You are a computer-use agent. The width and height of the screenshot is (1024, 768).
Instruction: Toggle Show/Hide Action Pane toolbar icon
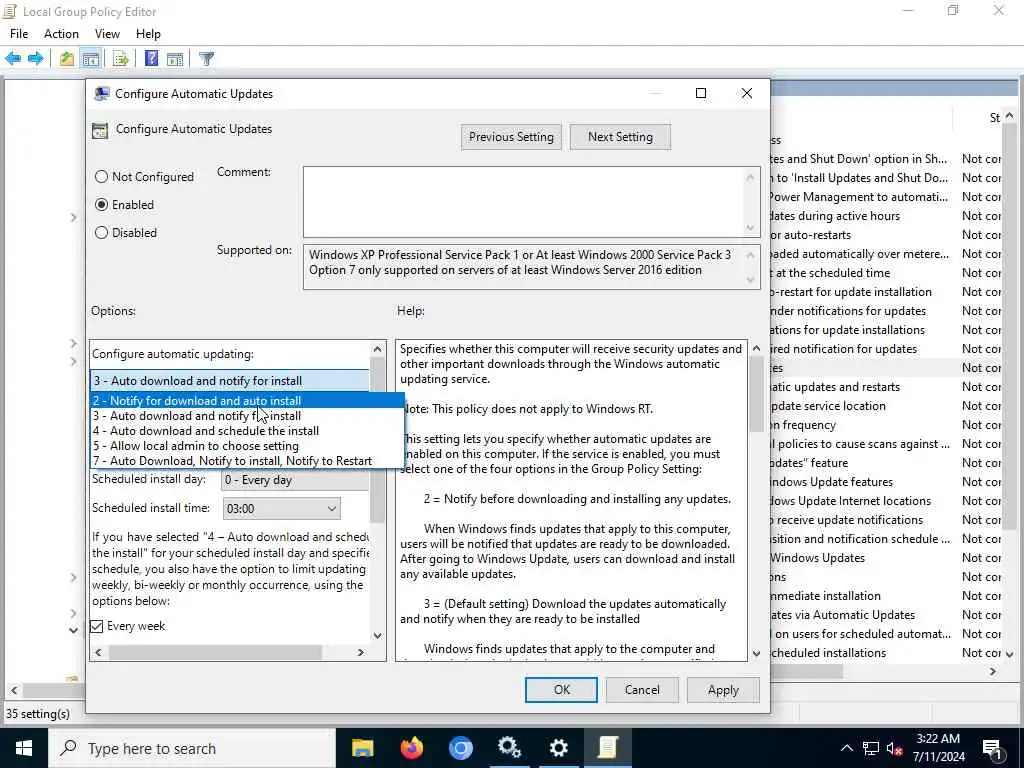pos(175,59)
